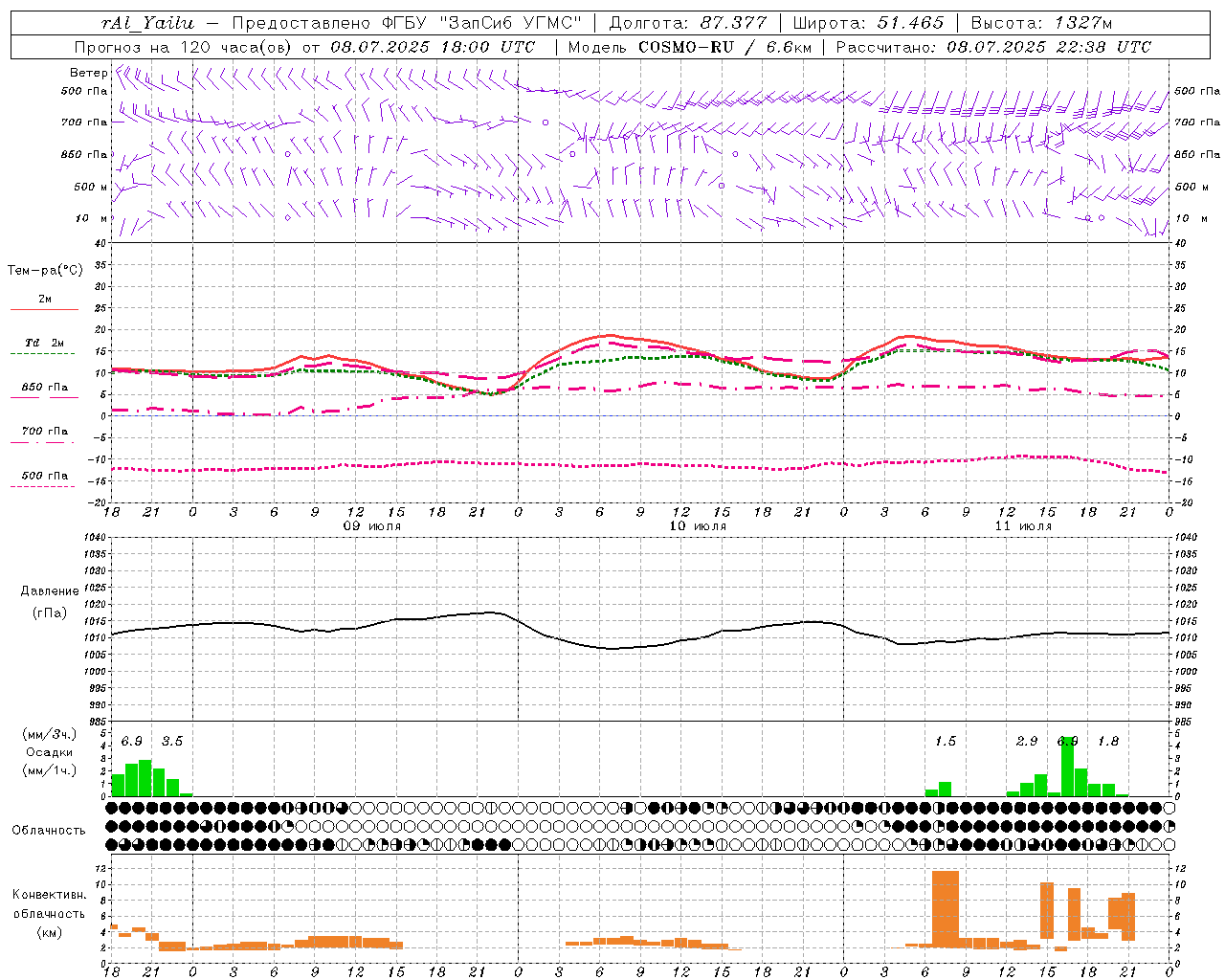Click the 'Тем-ра(°C)' temperature panel label
Screen dimensions: 1225x980
pyautogui.click(x=45, y=270)
